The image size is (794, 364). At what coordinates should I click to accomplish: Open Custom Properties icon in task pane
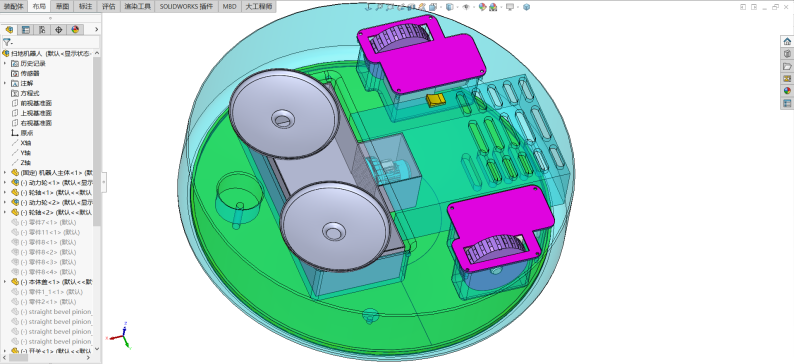point(787,103)
